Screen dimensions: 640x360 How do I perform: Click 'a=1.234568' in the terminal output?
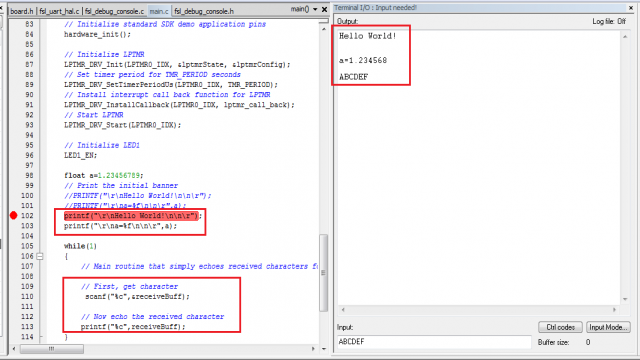[x=363, y=60]
